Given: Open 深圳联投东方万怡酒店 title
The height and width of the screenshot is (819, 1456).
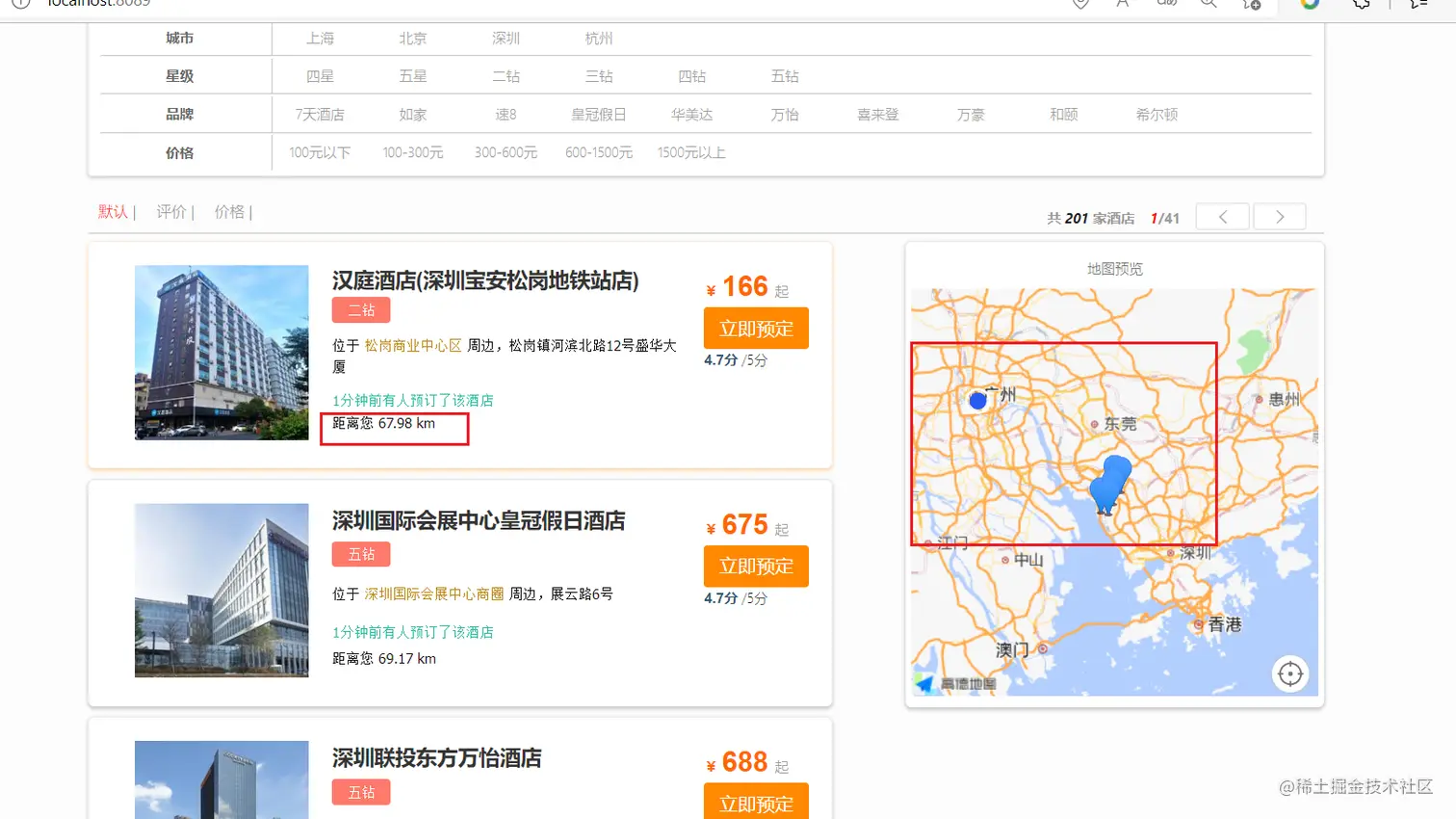Looking at the screenshot, I should tap(437, 758).
